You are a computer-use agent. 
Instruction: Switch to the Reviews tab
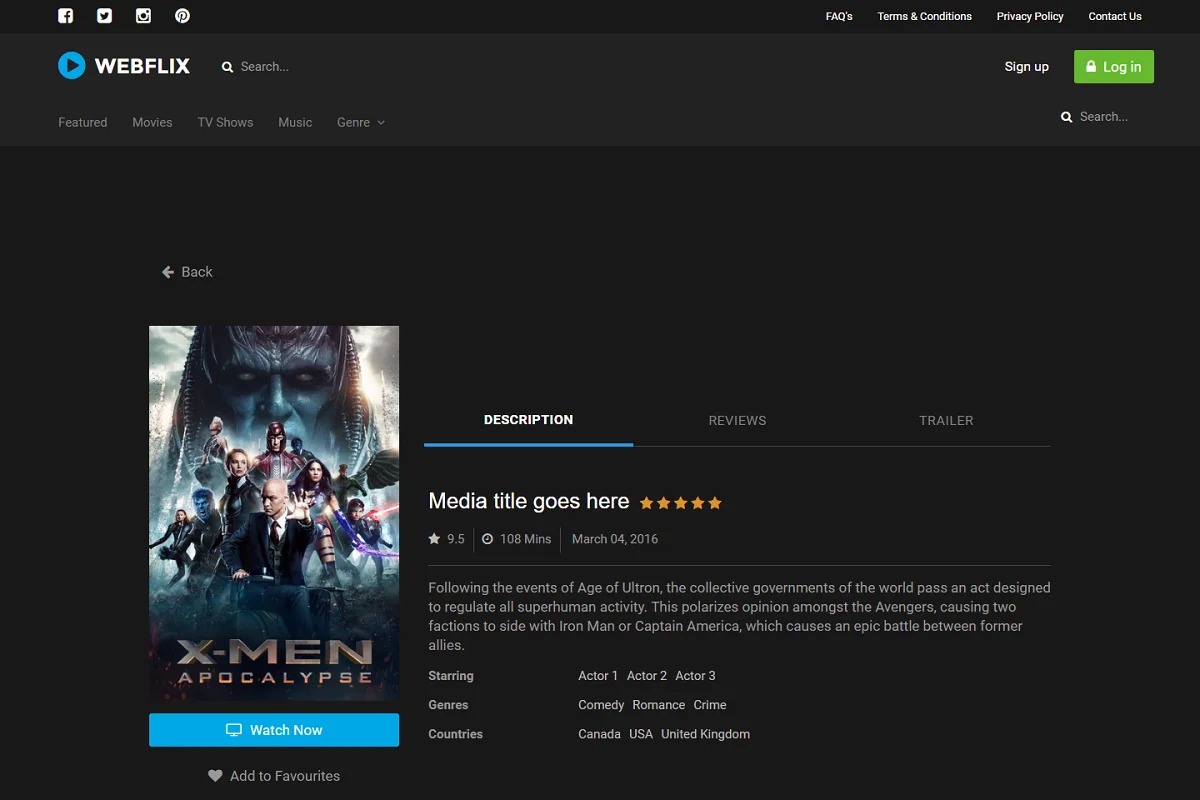tap(737, 421)
